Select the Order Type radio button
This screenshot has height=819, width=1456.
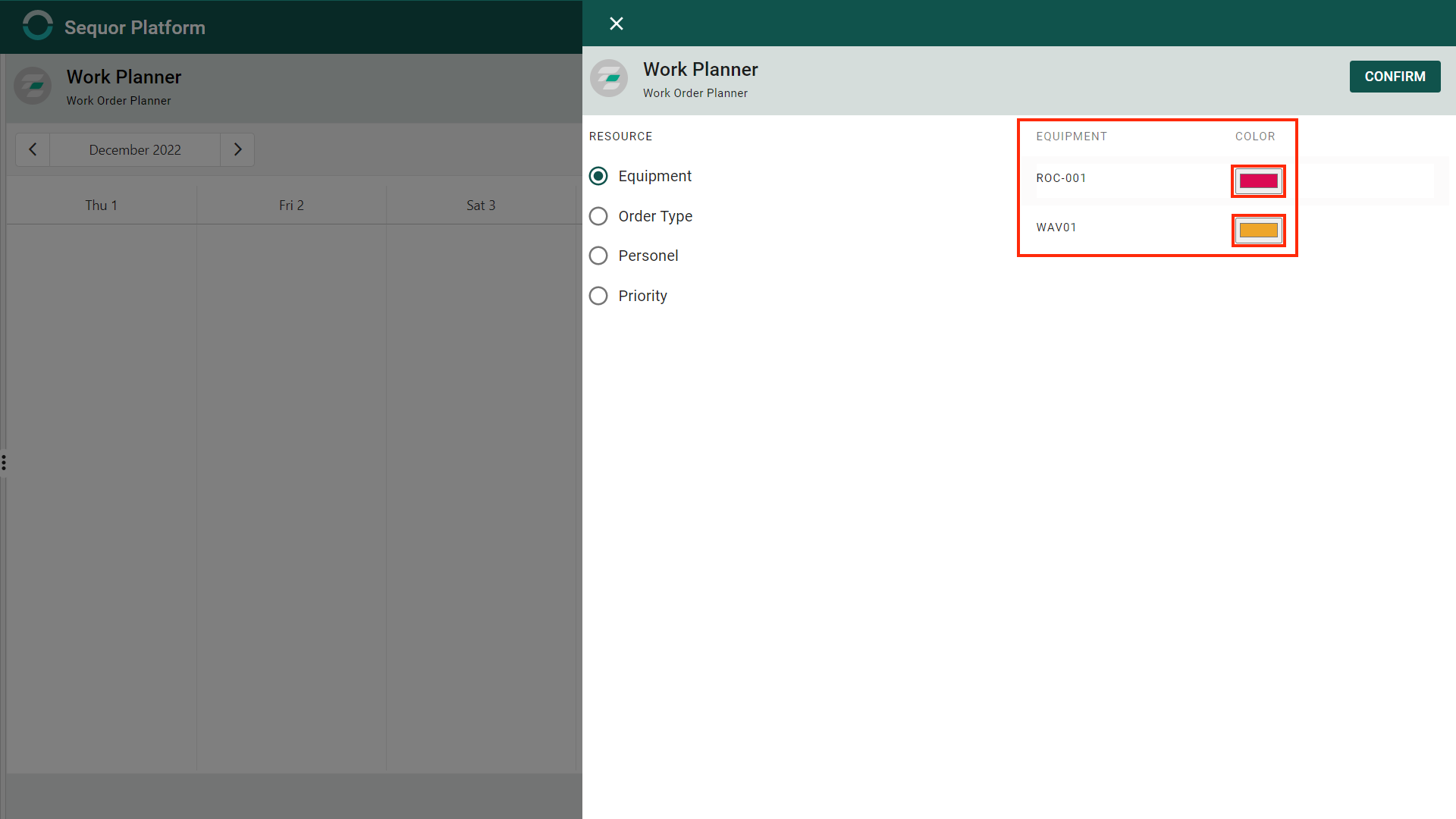(x=598, y=216)
